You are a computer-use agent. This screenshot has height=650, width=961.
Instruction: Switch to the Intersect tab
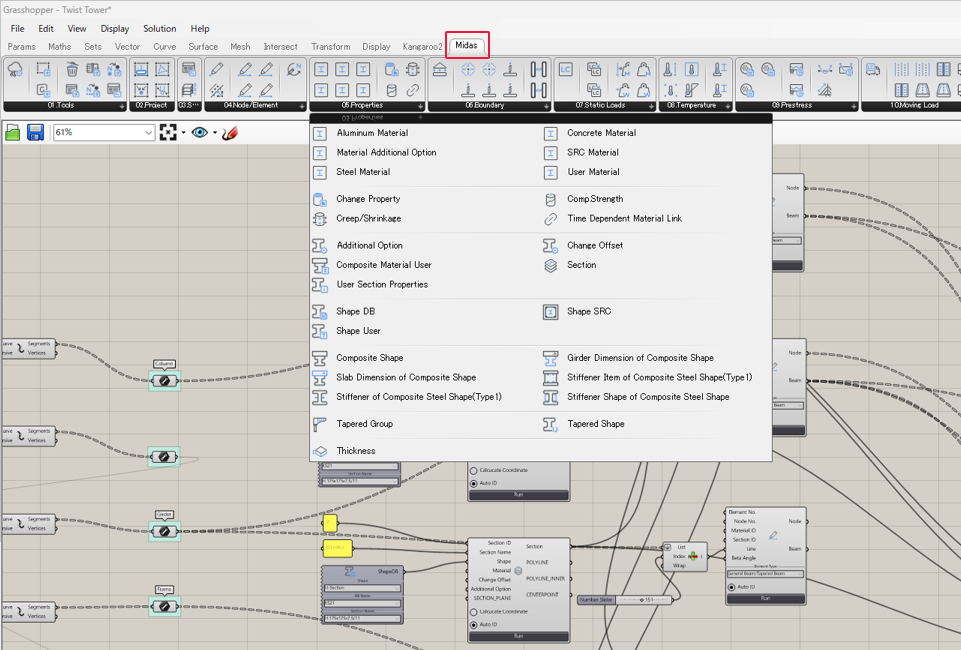point(280,47)
